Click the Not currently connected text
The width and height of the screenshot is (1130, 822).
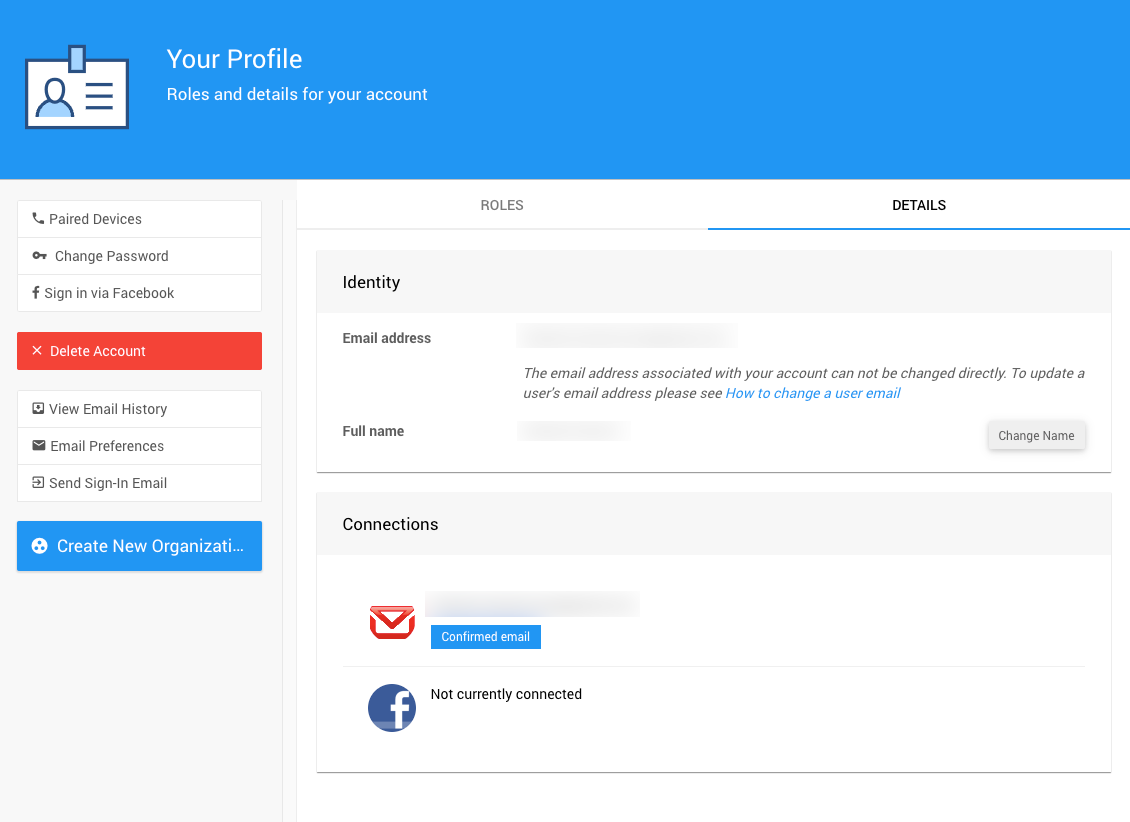click(506, 694)
